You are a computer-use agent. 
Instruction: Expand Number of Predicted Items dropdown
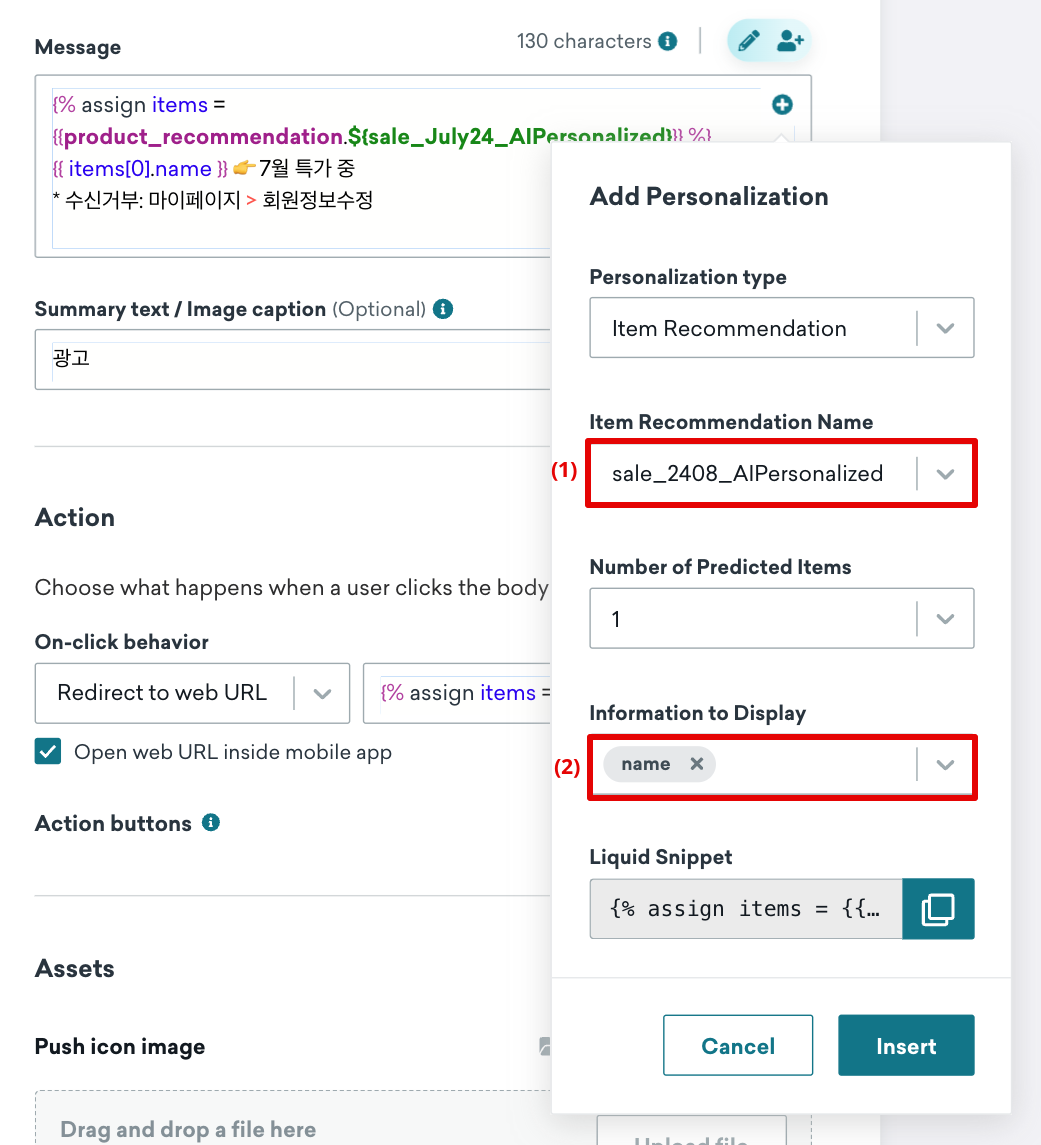[782, 619]
